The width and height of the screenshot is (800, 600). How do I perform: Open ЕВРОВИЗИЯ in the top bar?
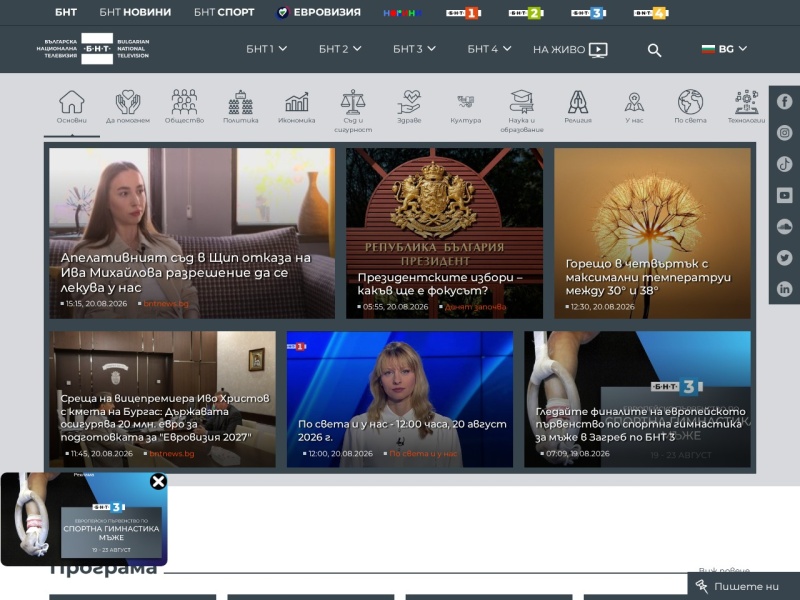point(318,12)
